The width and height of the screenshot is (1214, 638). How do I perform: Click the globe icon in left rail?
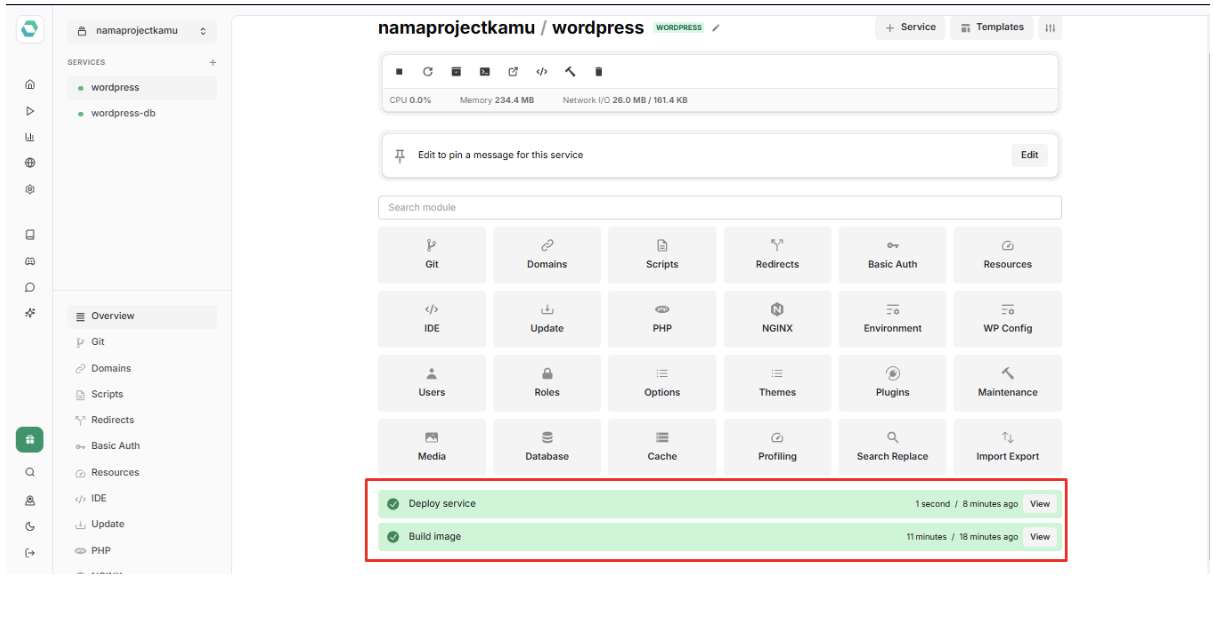pyautogui.click(x=30, y=163)
